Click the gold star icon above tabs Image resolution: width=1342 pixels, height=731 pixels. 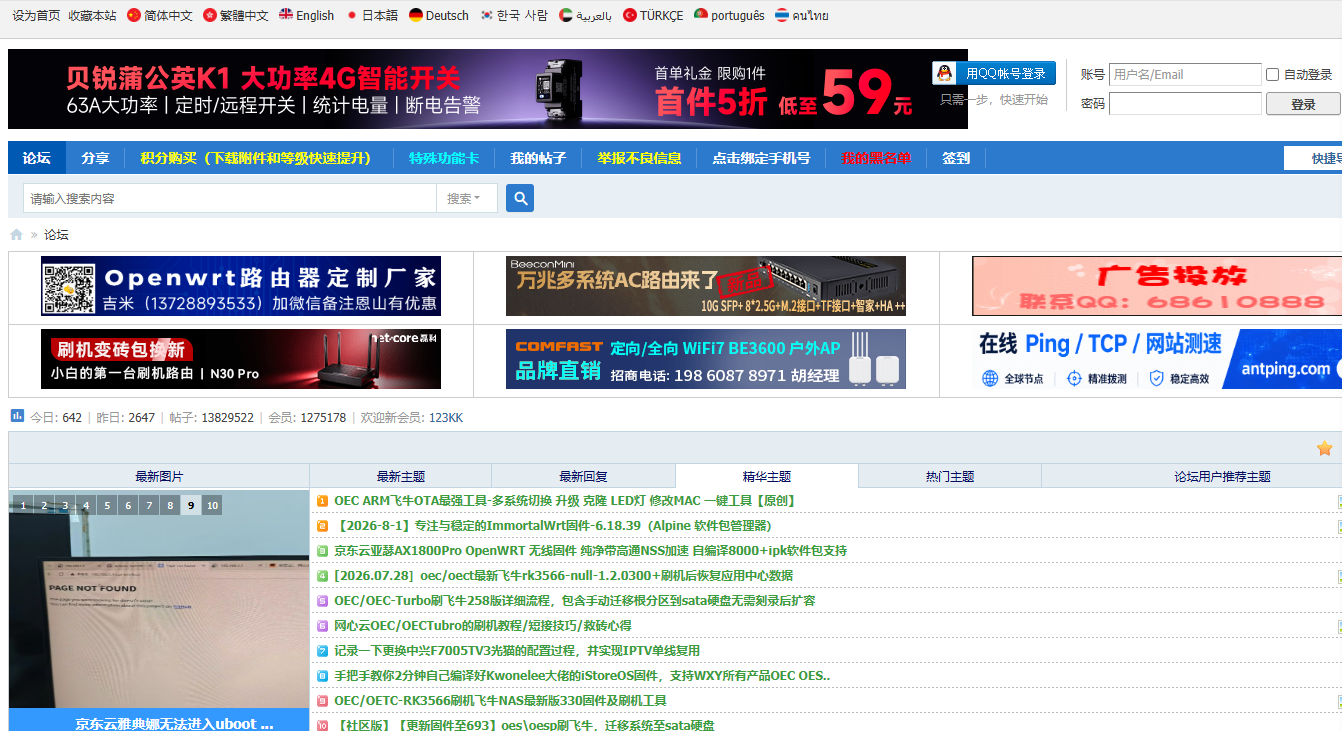point(1324,449)
